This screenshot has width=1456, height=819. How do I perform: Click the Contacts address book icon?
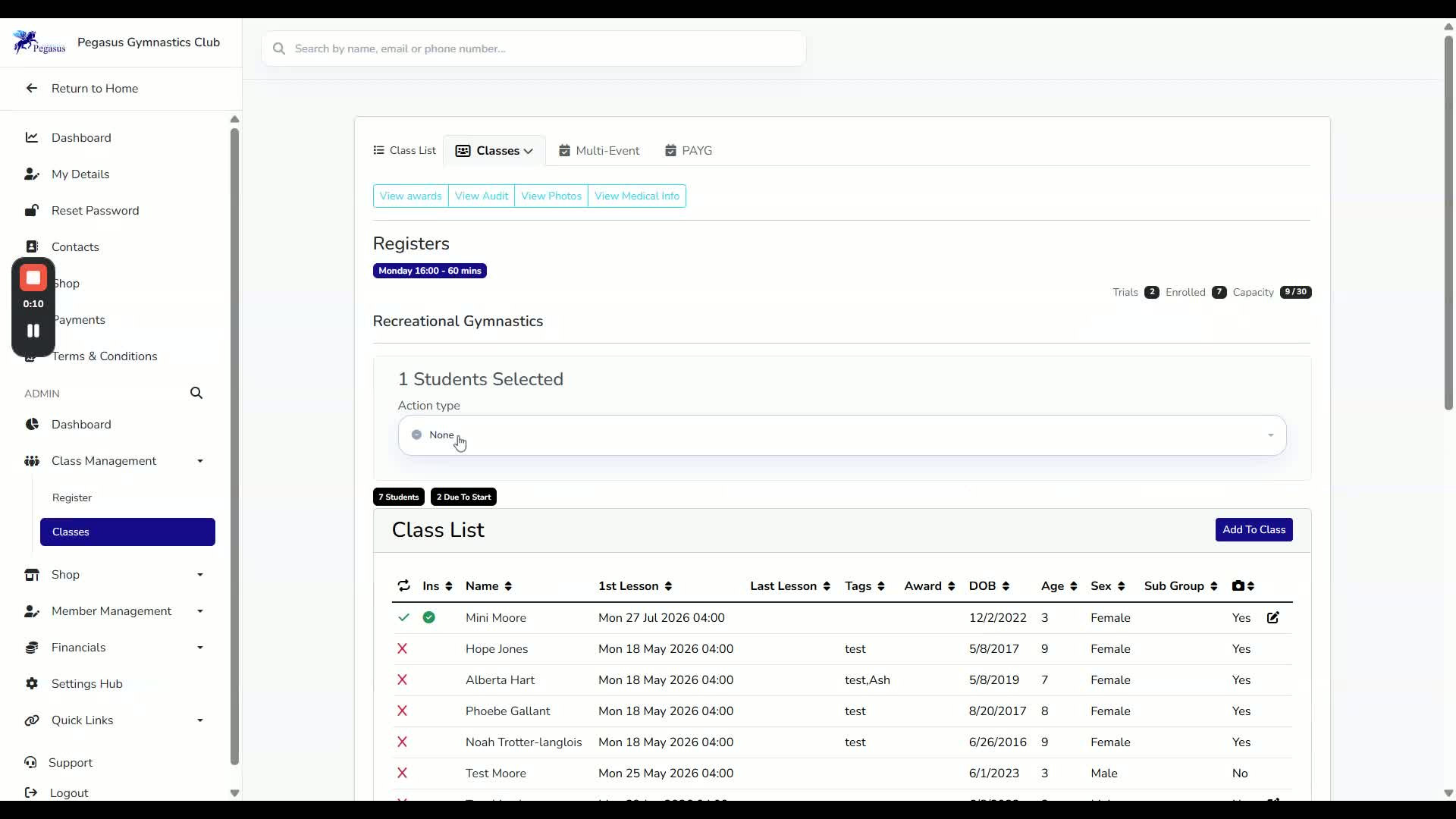32,246
